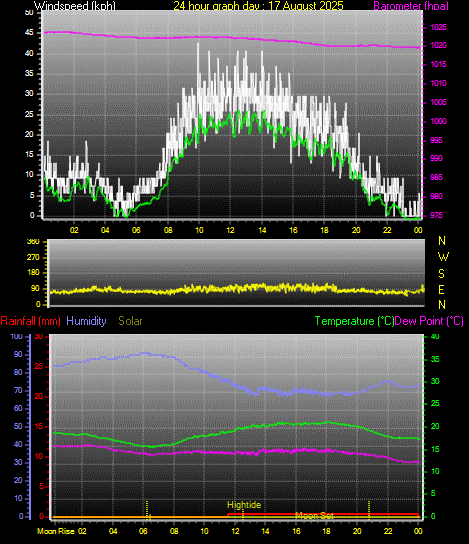The width and height of the screenshot is (469, 544).
Task: Click hour 16 under the windspeed chart
Action: point(293,230)
